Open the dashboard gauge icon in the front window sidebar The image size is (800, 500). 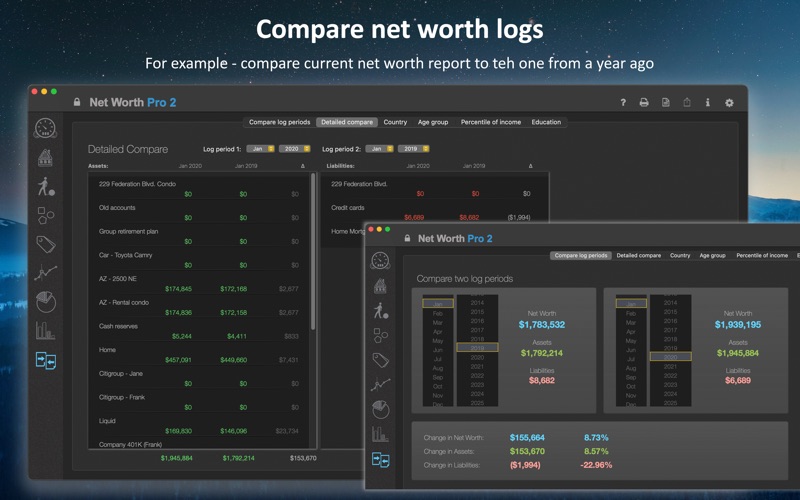380,261
